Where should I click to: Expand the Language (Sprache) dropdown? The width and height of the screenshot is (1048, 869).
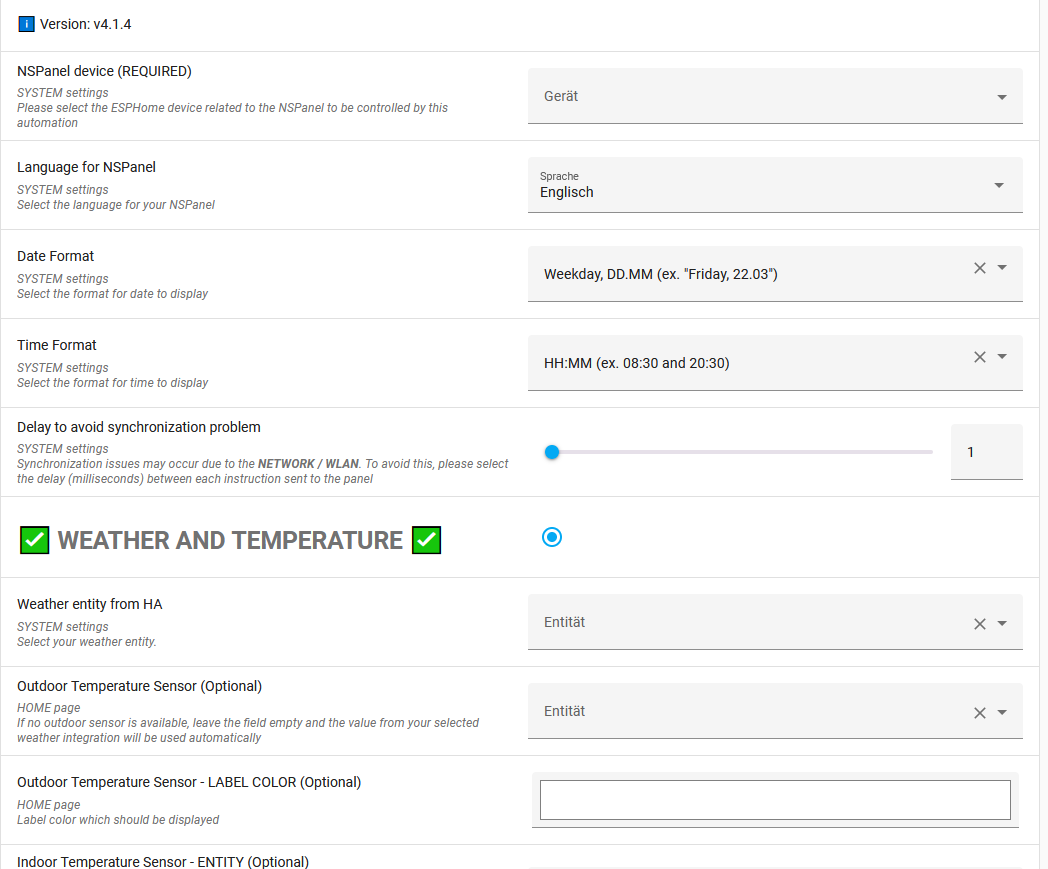pyautogui.click(x=997, y=185)
